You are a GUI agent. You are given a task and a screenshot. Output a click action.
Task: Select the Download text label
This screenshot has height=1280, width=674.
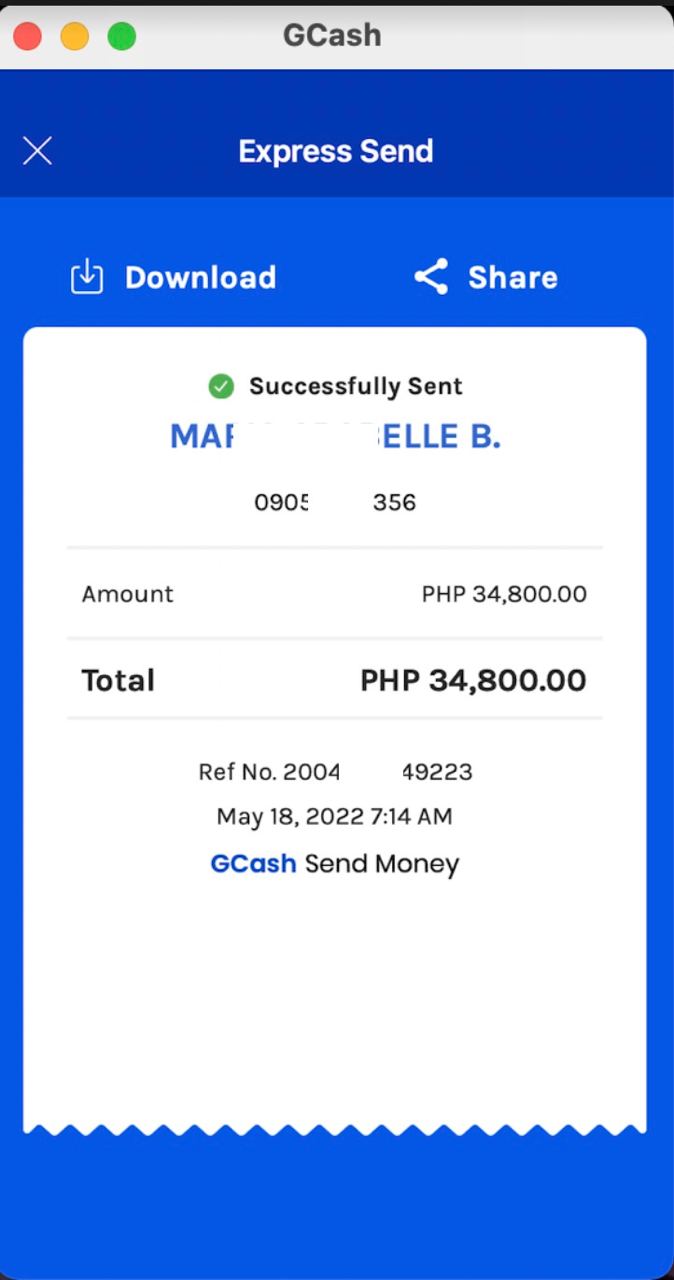click(200, 277)
